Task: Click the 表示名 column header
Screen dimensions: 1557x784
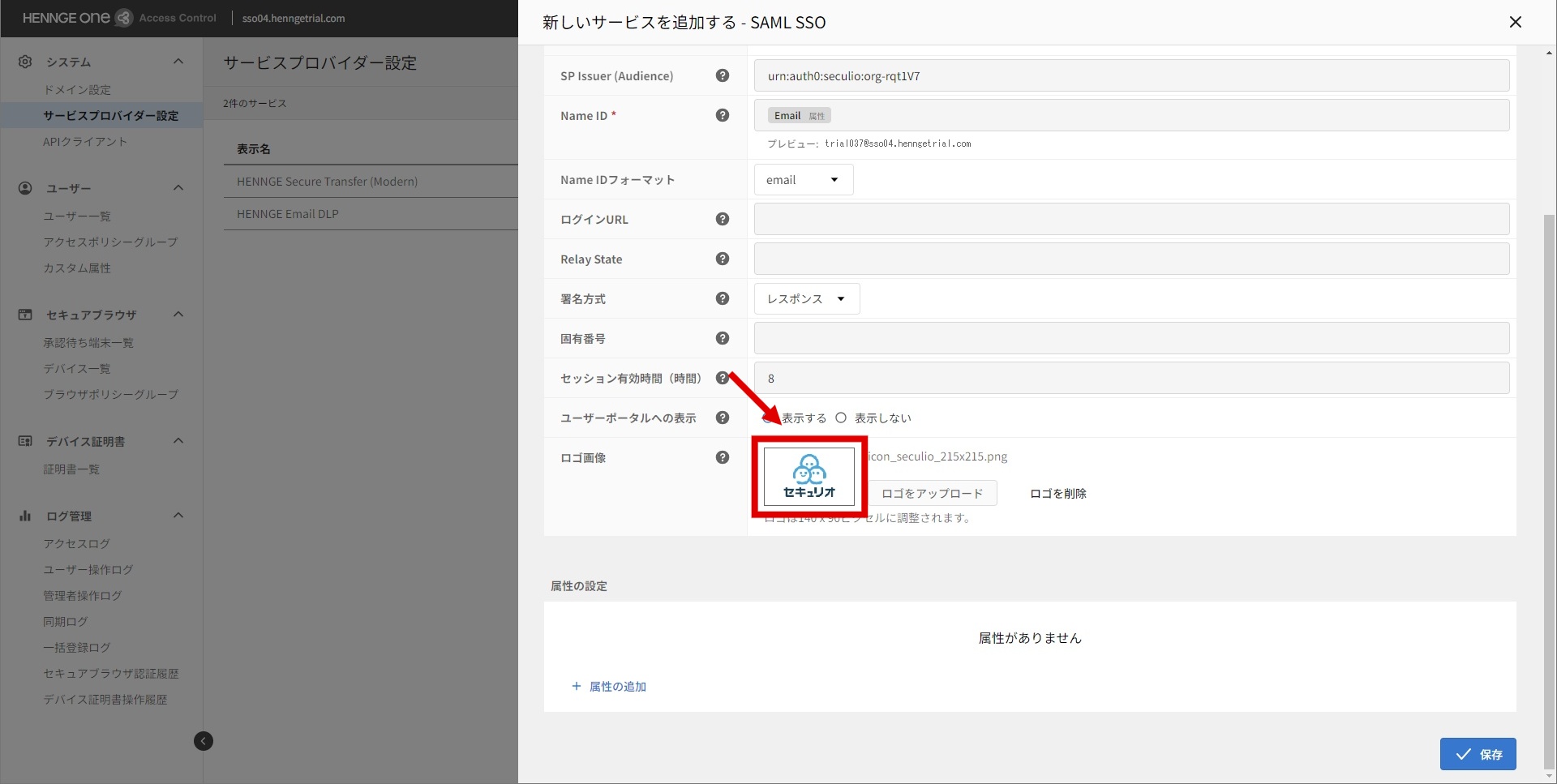Action: tap(254, 149)
